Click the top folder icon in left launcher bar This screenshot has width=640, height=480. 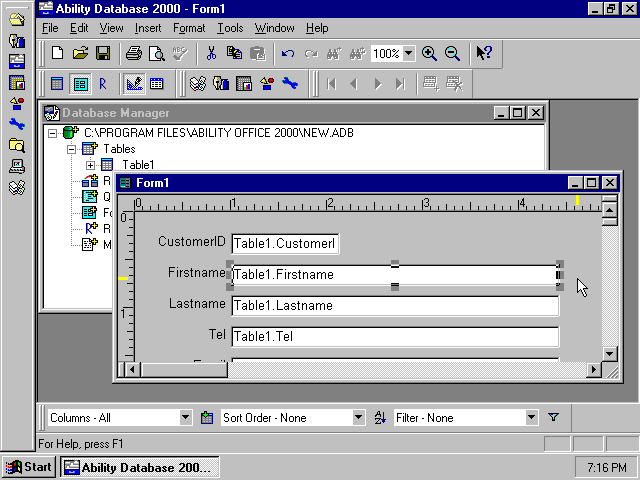point(17,19)
